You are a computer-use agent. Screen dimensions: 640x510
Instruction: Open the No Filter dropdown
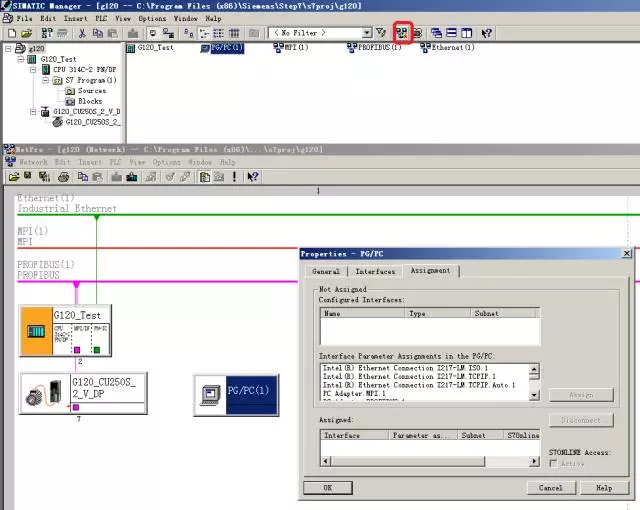[367, 33]
